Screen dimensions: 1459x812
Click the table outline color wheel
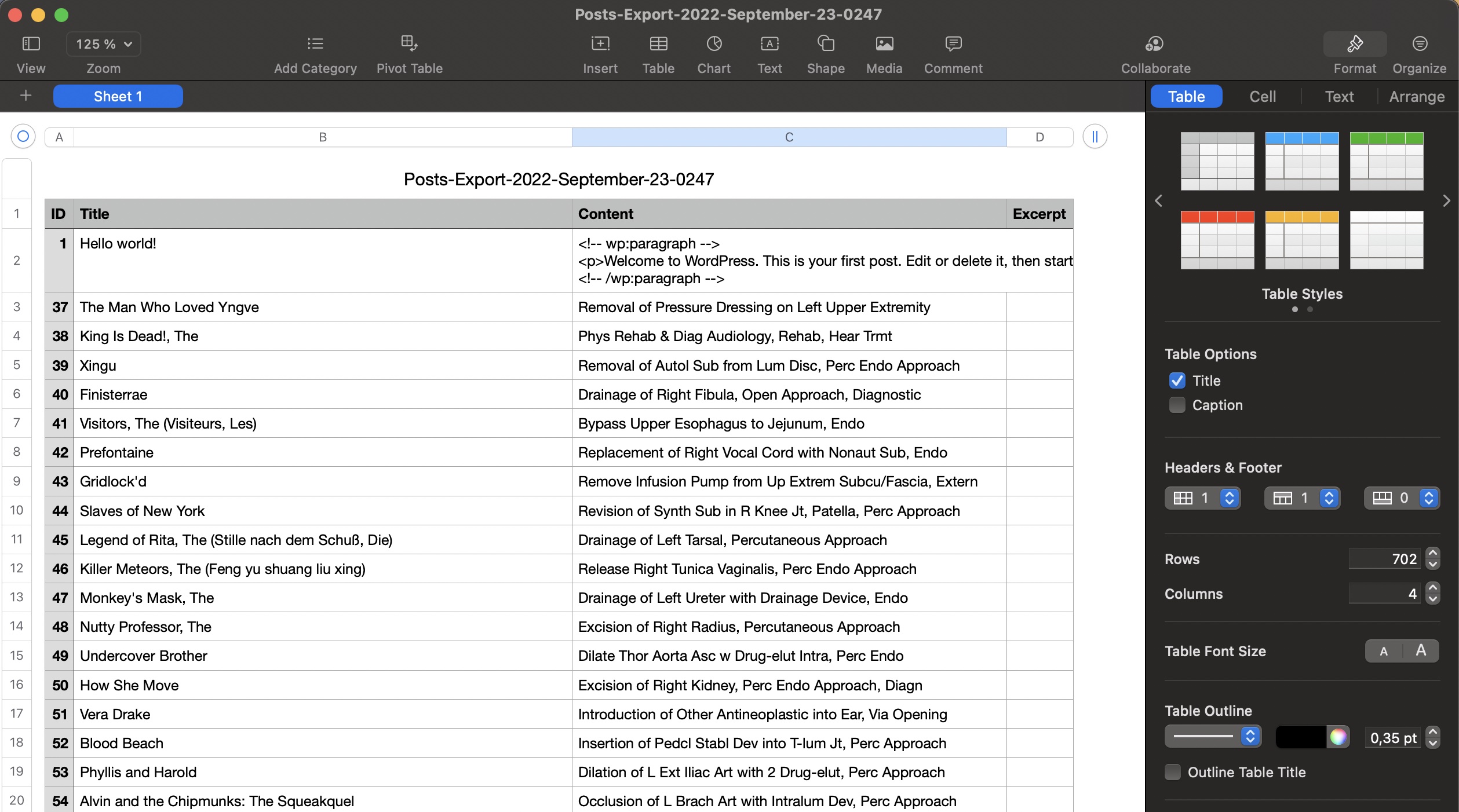(x=1338, y=737)
